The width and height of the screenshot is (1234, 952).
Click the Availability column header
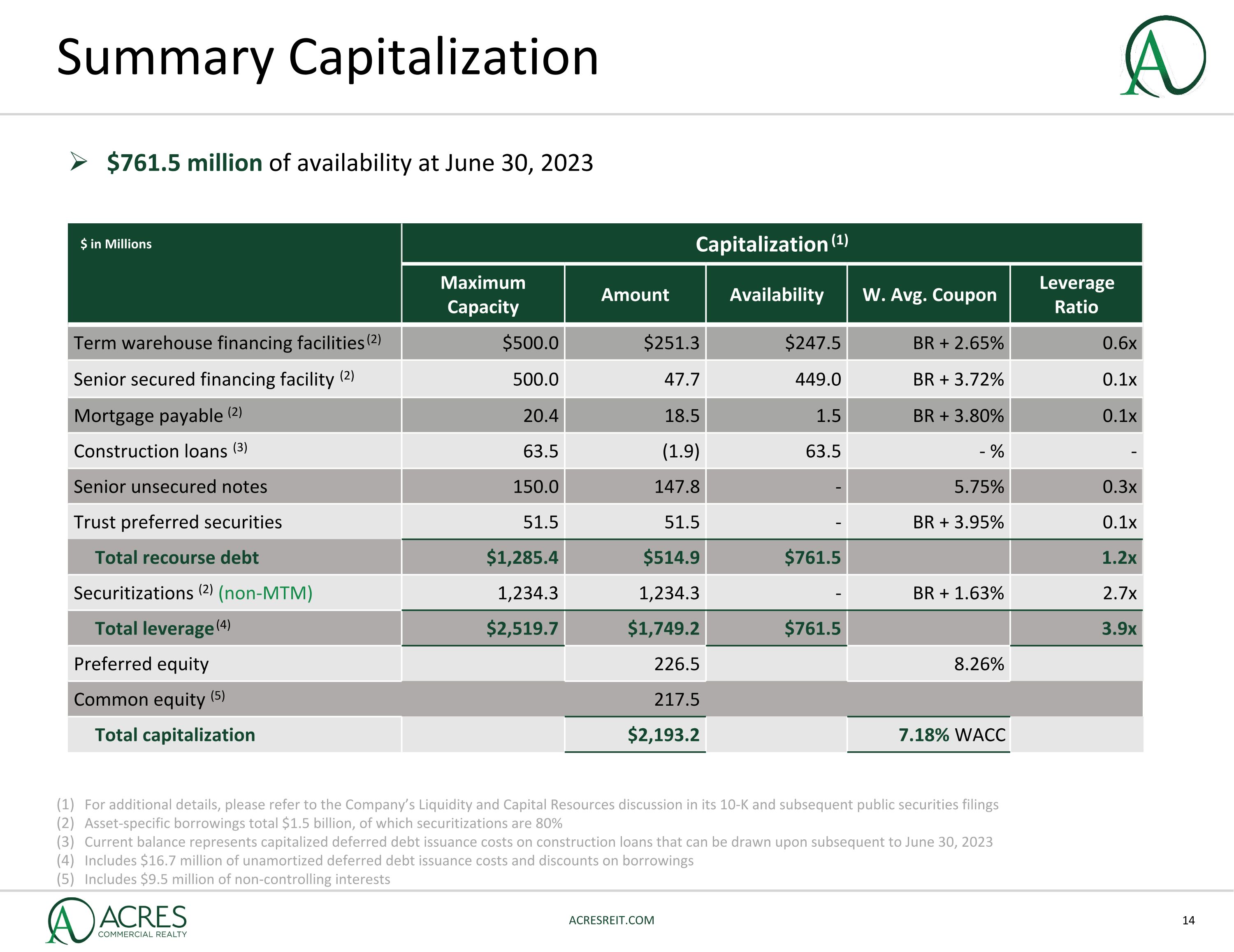point(776,295)
